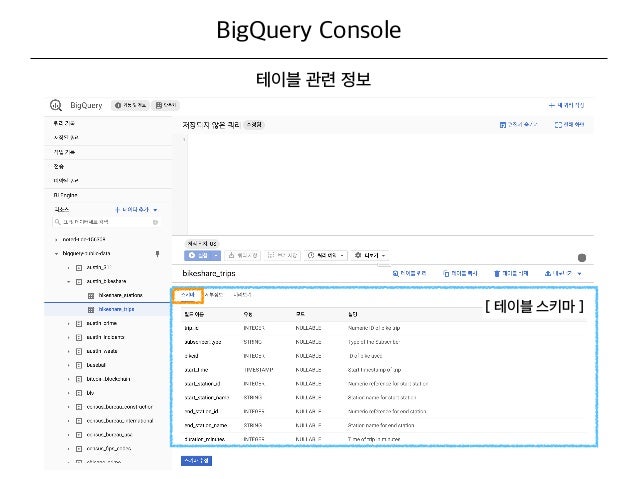
Task: Open the Add Data dropdown arrow
Action: (x=155, y=210)
